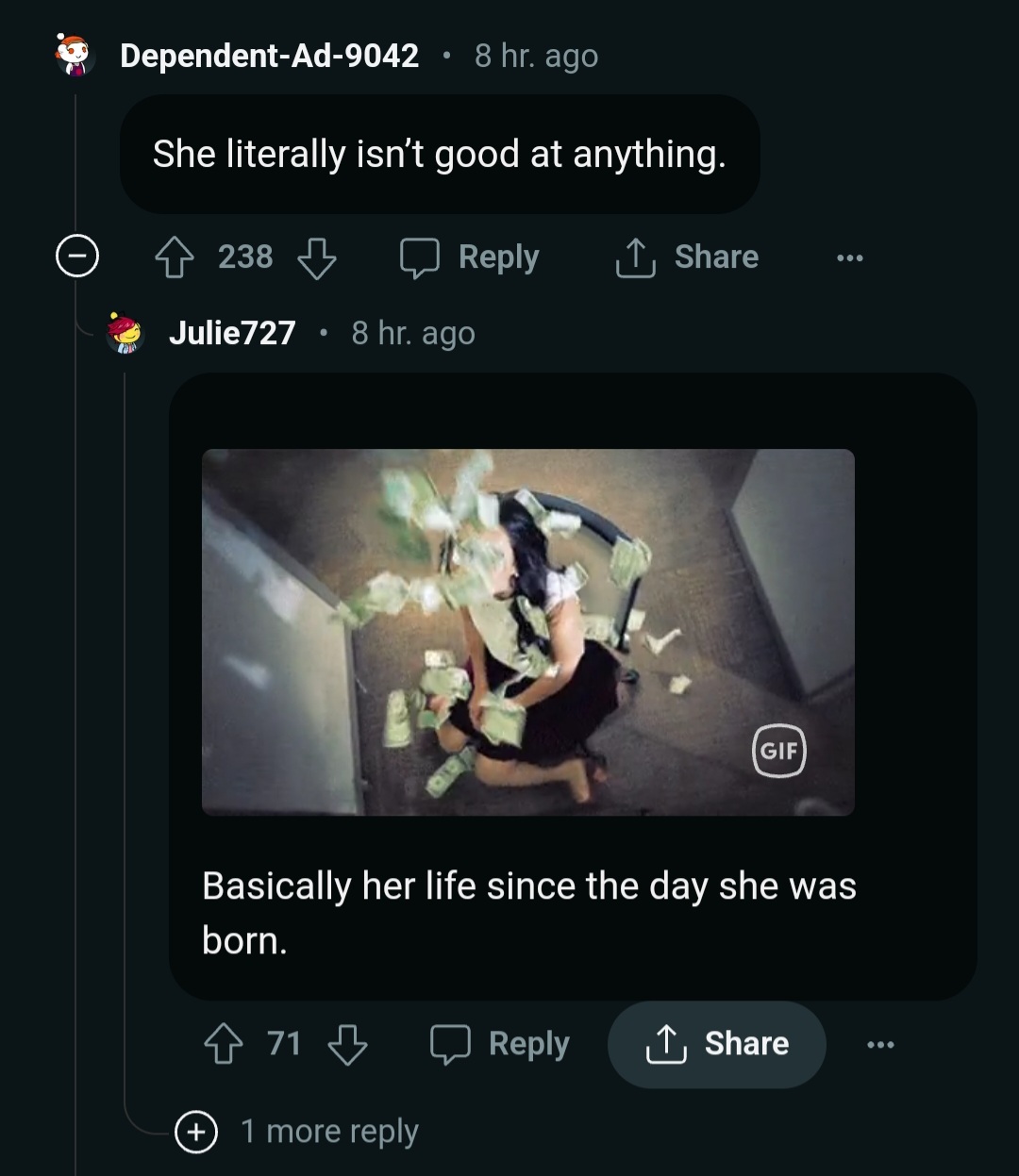Click the '1 more reply' text link
This screenshot has height=1176, width=1019.
coord(329,1132)
